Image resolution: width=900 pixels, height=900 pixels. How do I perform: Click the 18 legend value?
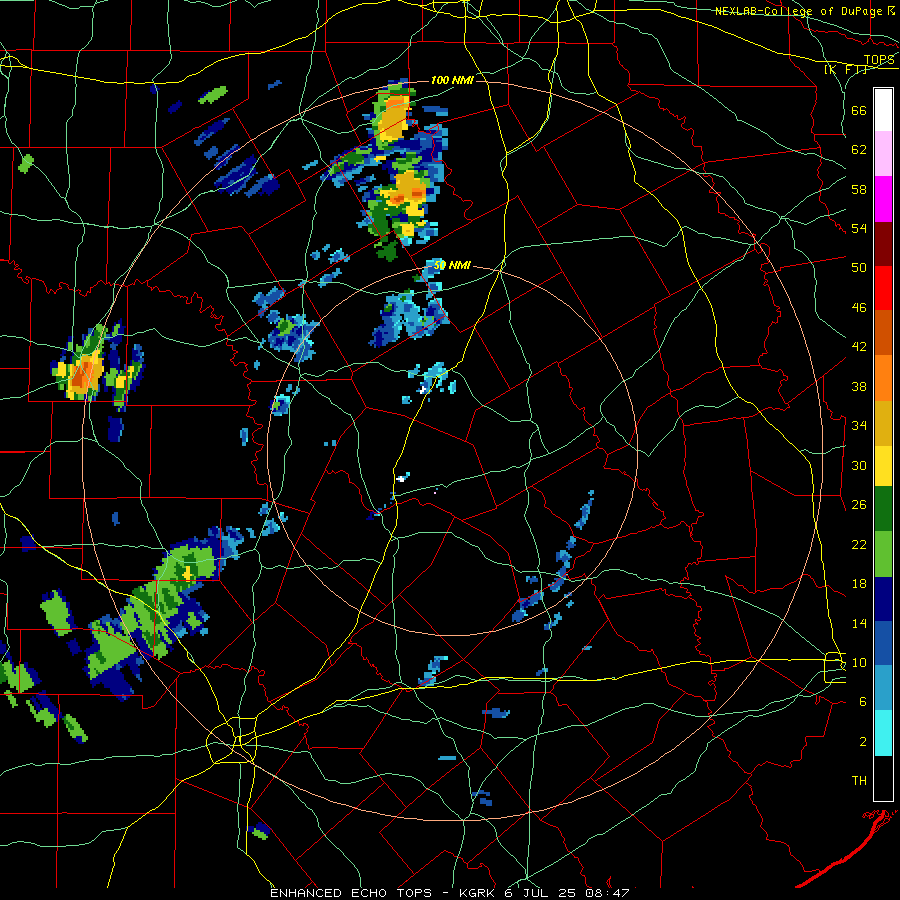pos(859,583)
